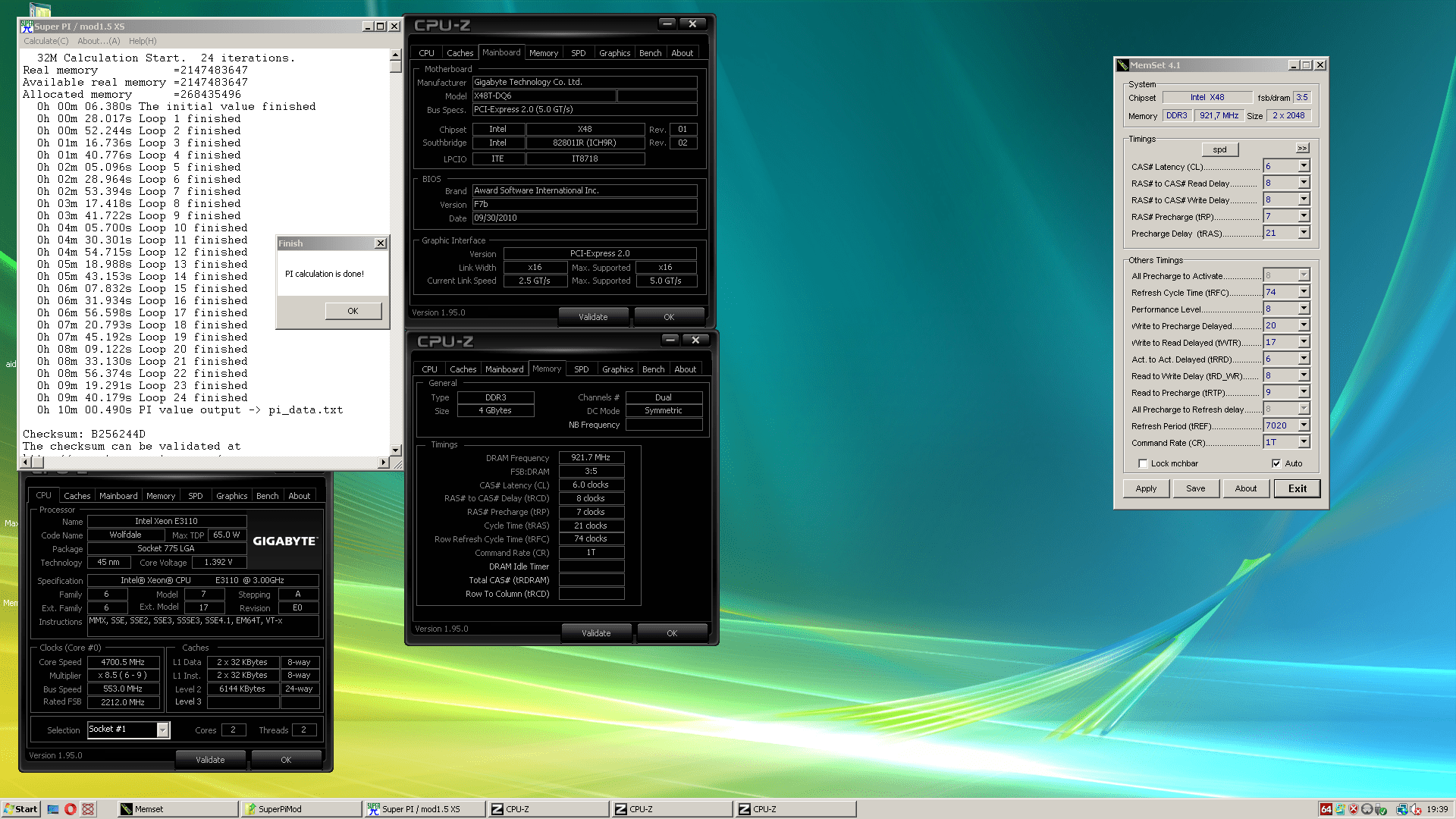Screen dimensions: 1456x819
Task: Toggle Lock mchbar checkbox
Action: click(x=1143, y=463)
